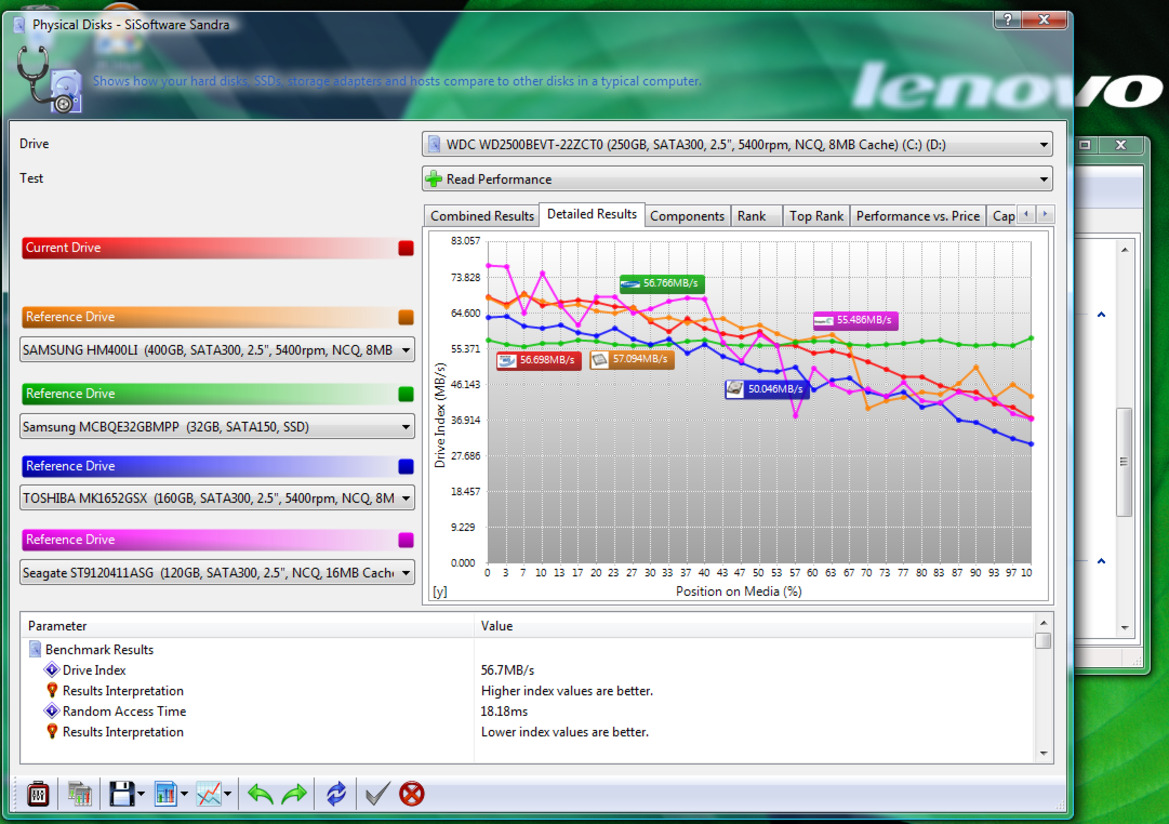Open the Performance vs. Price tab

tap(918, 216)
